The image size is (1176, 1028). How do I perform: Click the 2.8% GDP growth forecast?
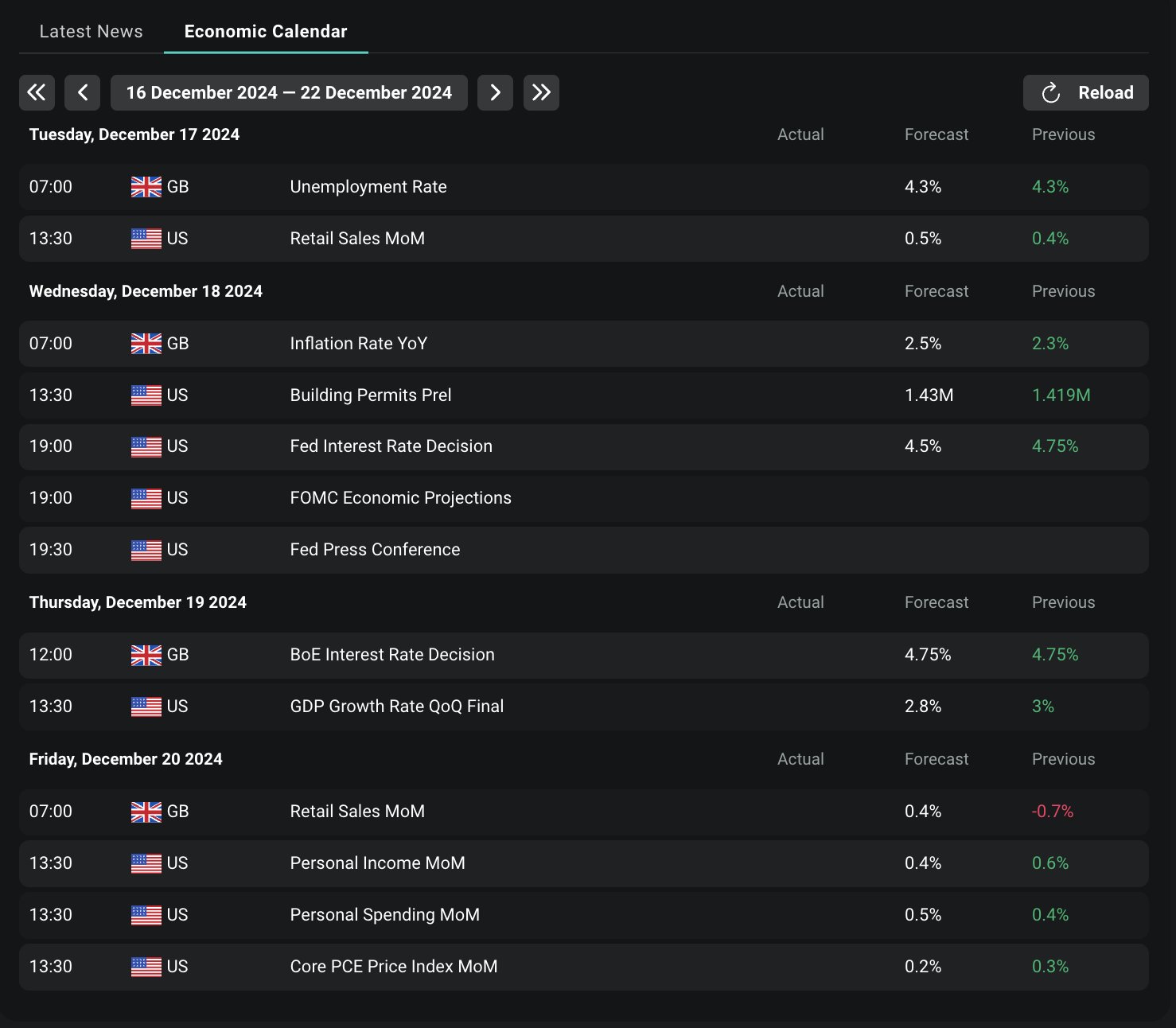coord(923,707)
